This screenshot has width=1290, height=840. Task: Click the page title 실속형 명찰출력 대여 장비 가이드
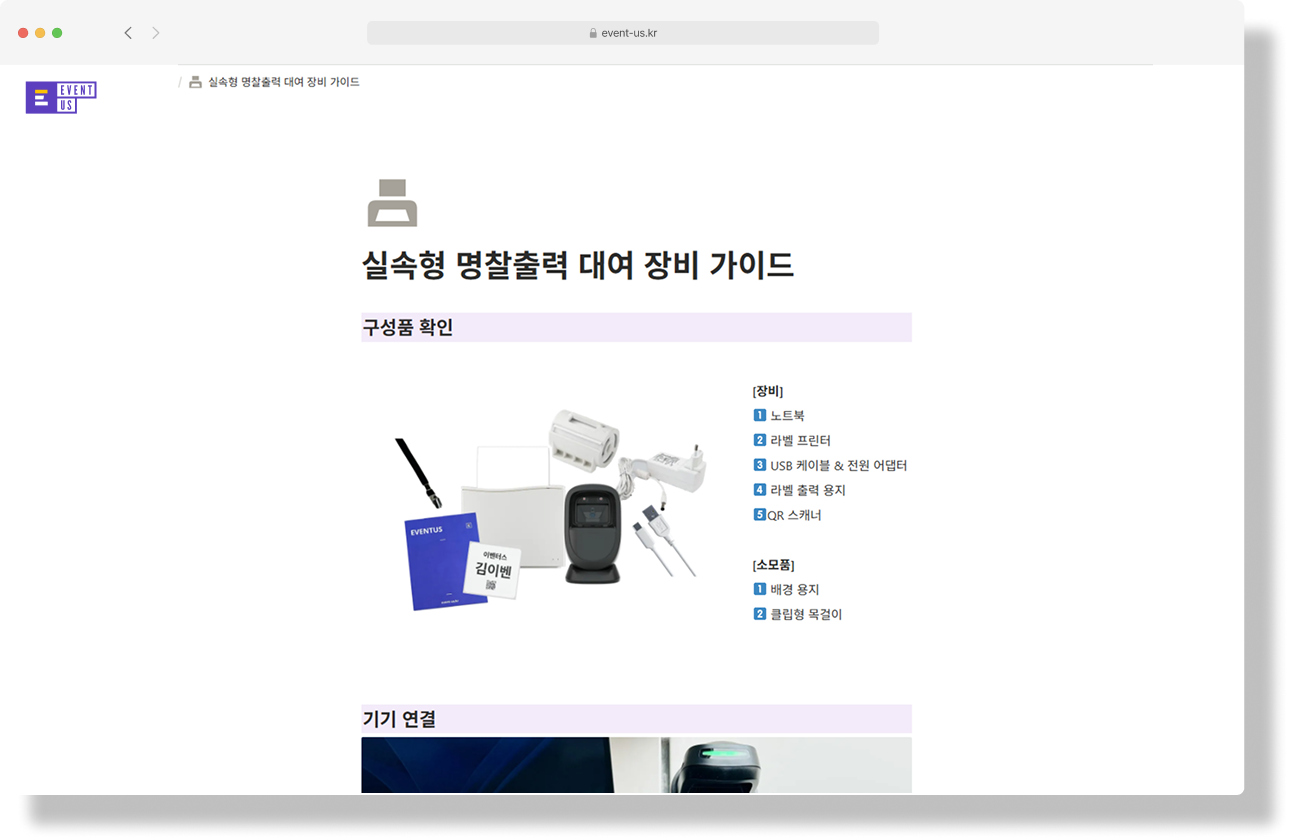click(578, 266)
